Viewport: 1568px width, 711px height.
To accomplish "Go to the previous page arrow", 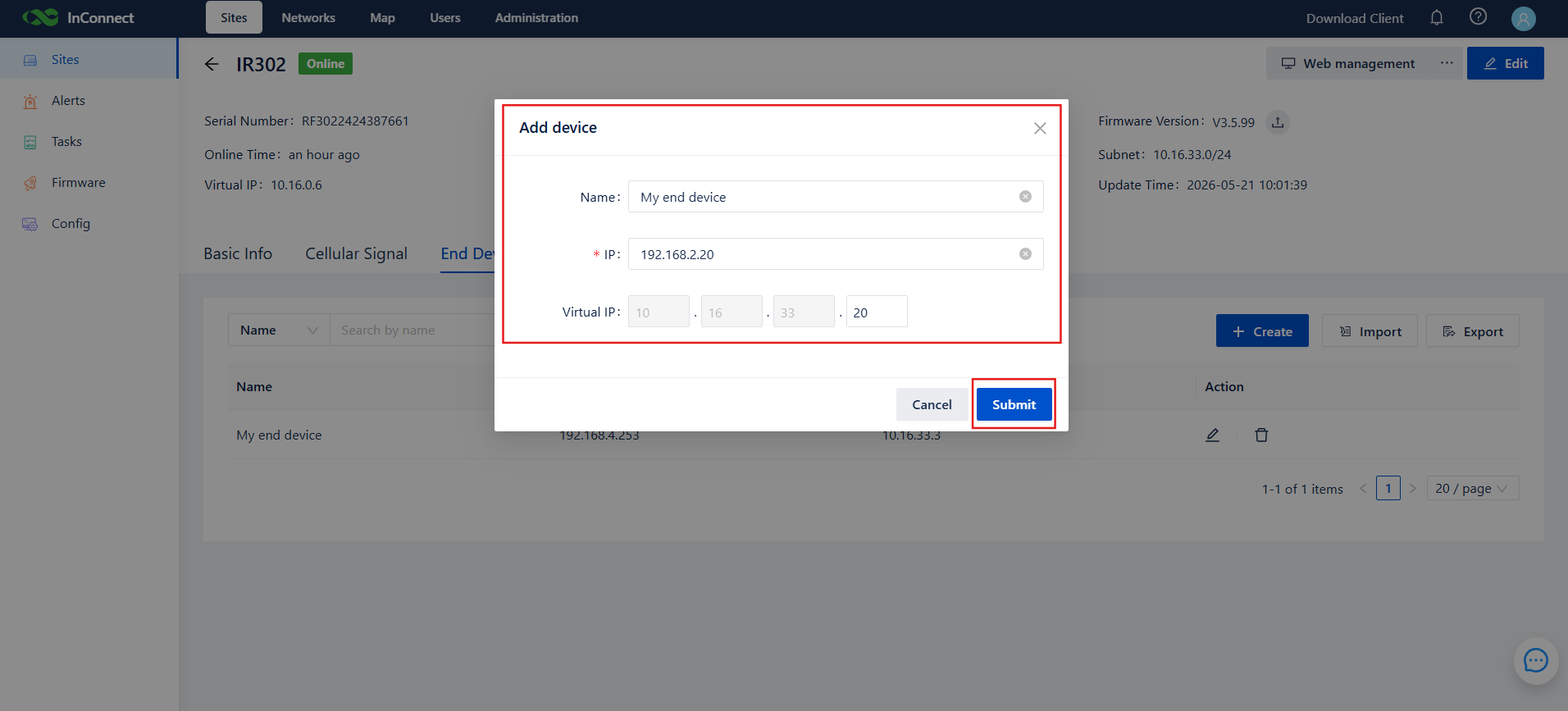I will click(x=1363, y=489).
